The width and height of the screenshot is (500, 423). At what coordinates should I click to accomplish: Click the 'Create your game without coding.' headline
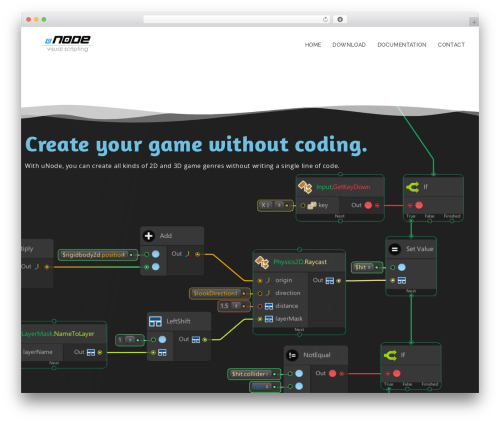pyautogui.click(x=196, y=145)
